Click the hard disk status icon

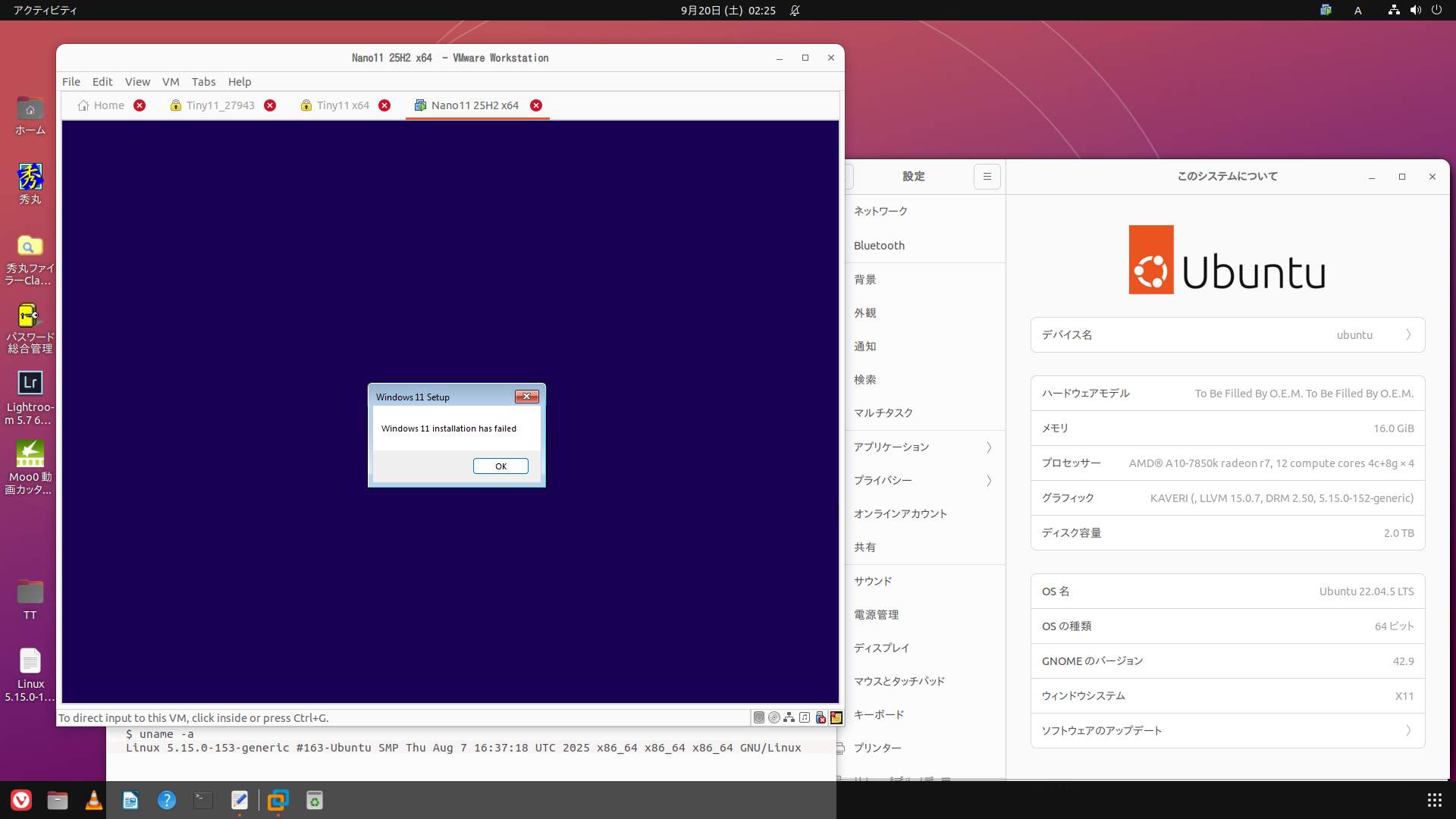click(758, 717)
